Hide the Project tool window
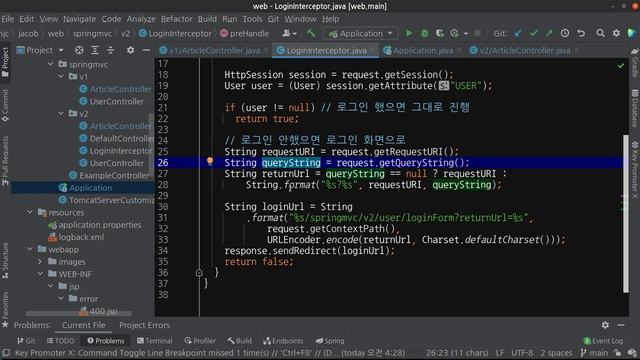640x360 pixels. click(146, 50)
